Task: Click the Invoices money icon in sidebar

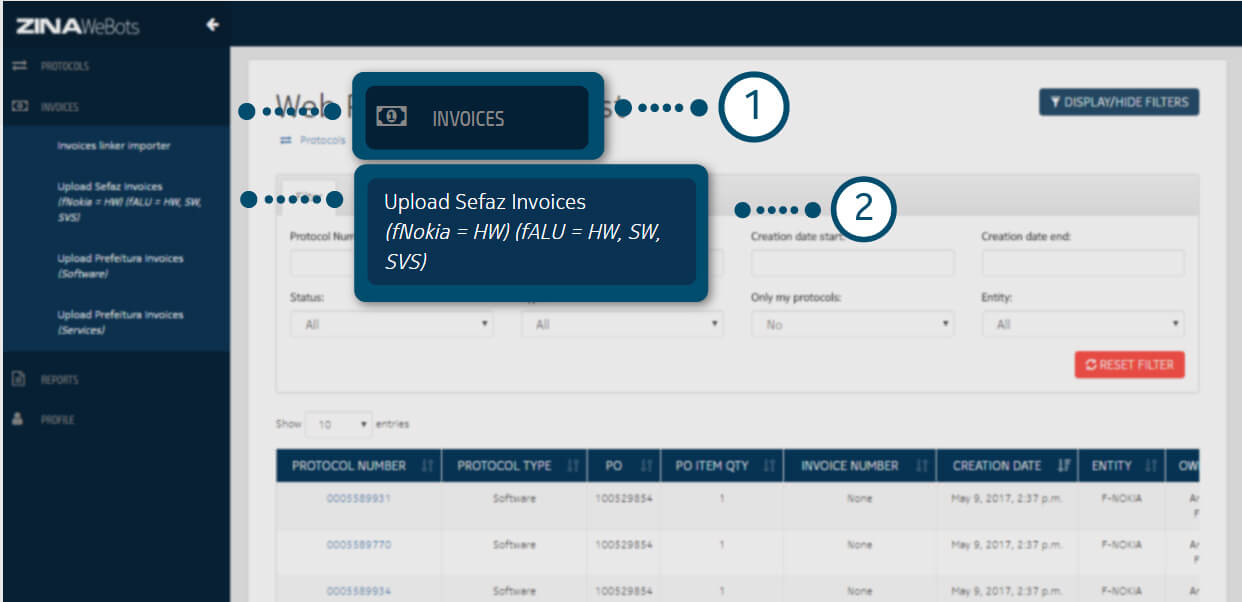Action: click(x=18, y=106)
